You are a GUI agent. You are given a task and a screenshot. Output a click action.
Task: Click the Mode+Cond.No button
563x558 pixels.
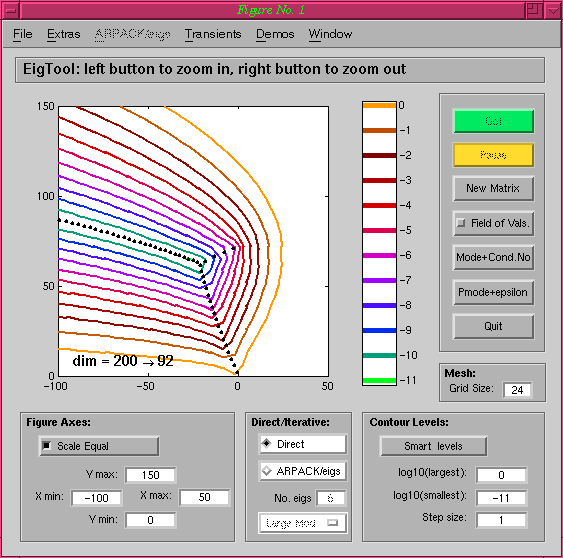[x=493, y=257]
